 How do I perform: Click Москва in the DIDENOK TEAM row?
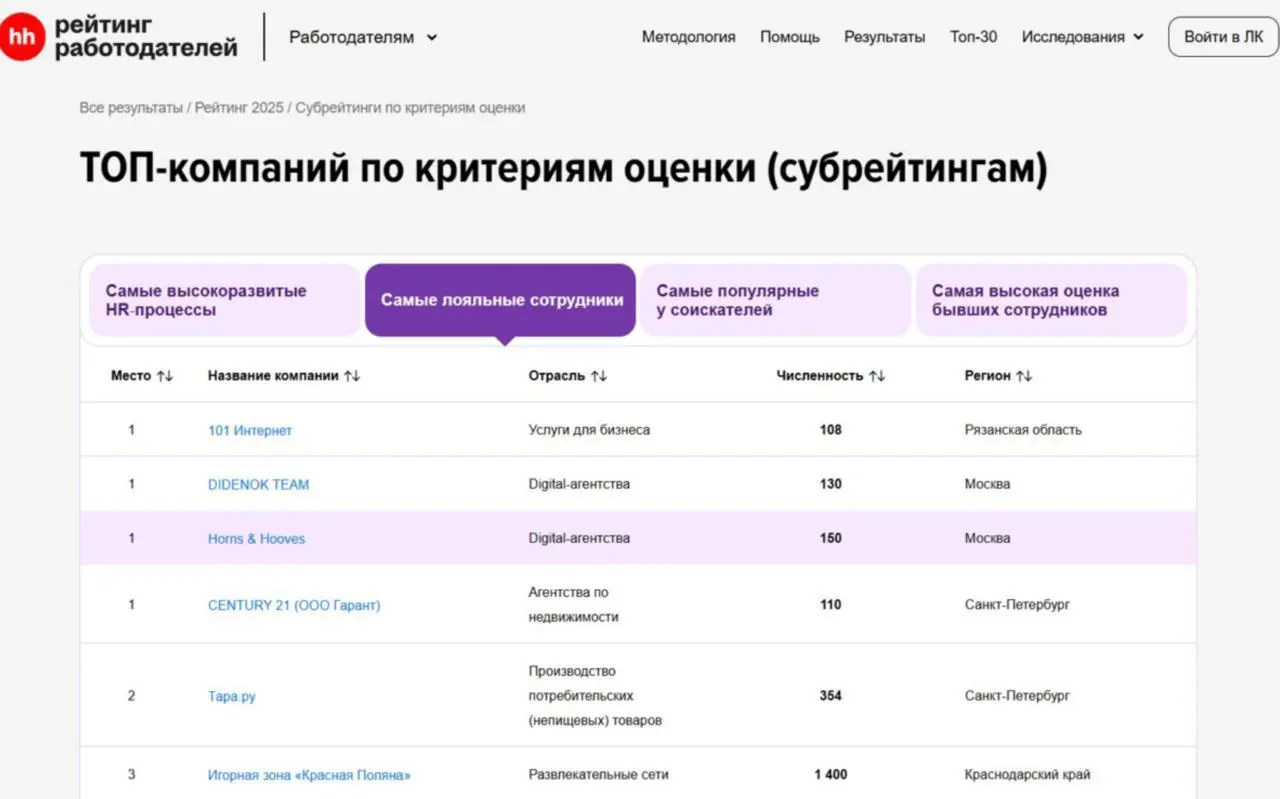988,484
